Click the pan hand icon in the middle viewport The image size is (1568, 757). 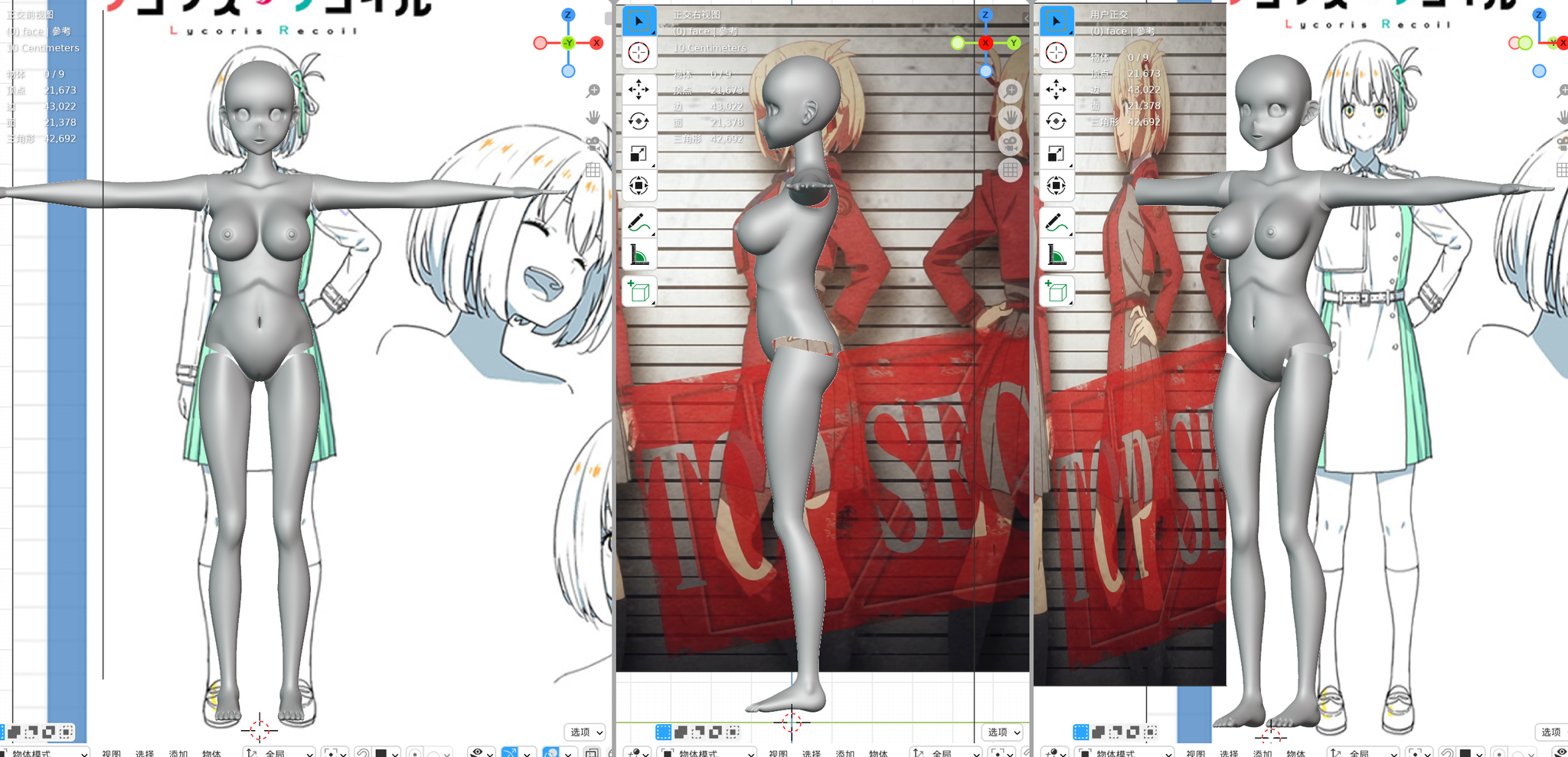[1011, 117]
